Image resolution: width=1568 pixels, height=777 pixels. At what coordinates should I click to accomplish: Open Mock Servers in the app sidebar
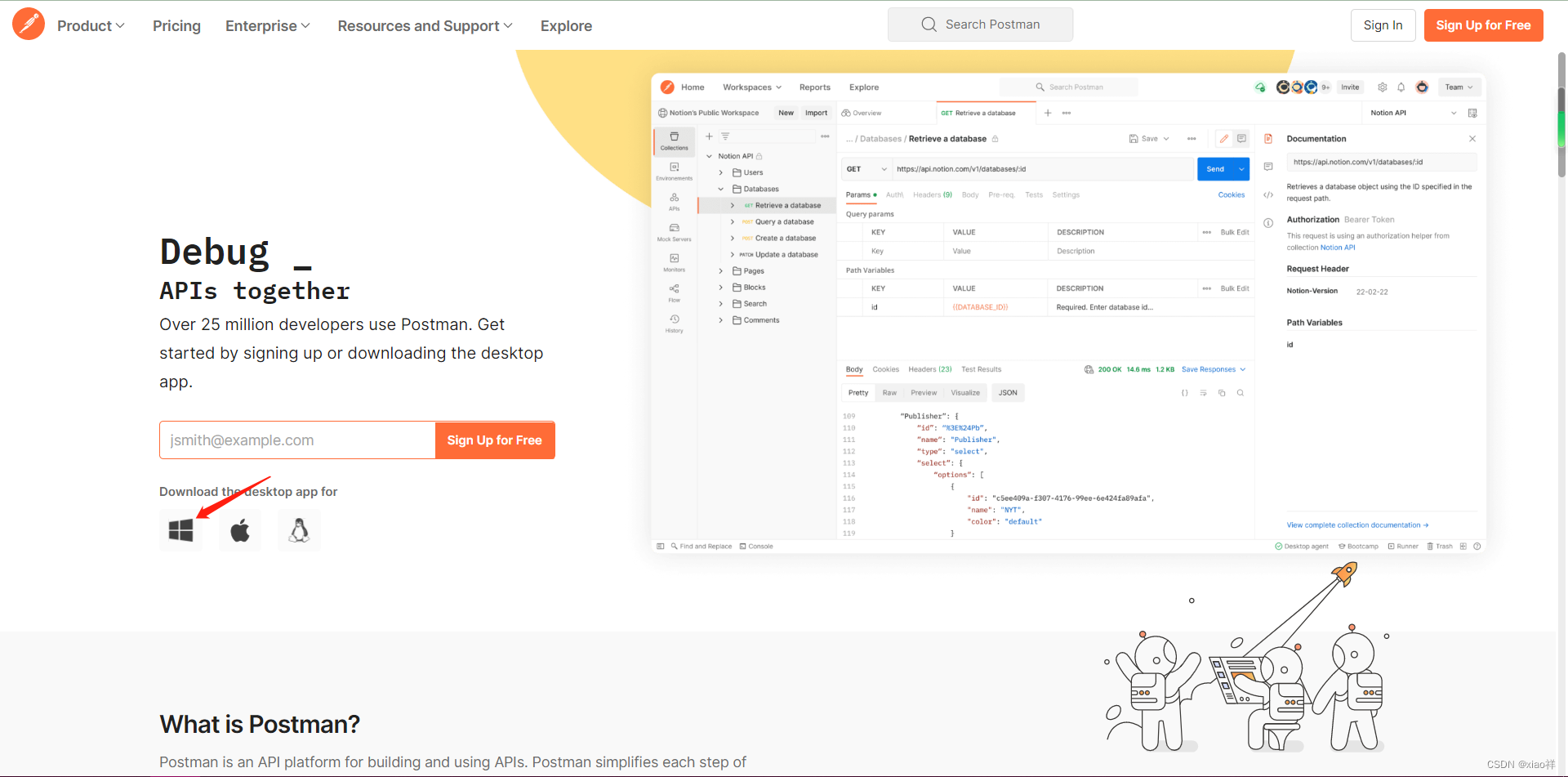click(x=675, y=233)
